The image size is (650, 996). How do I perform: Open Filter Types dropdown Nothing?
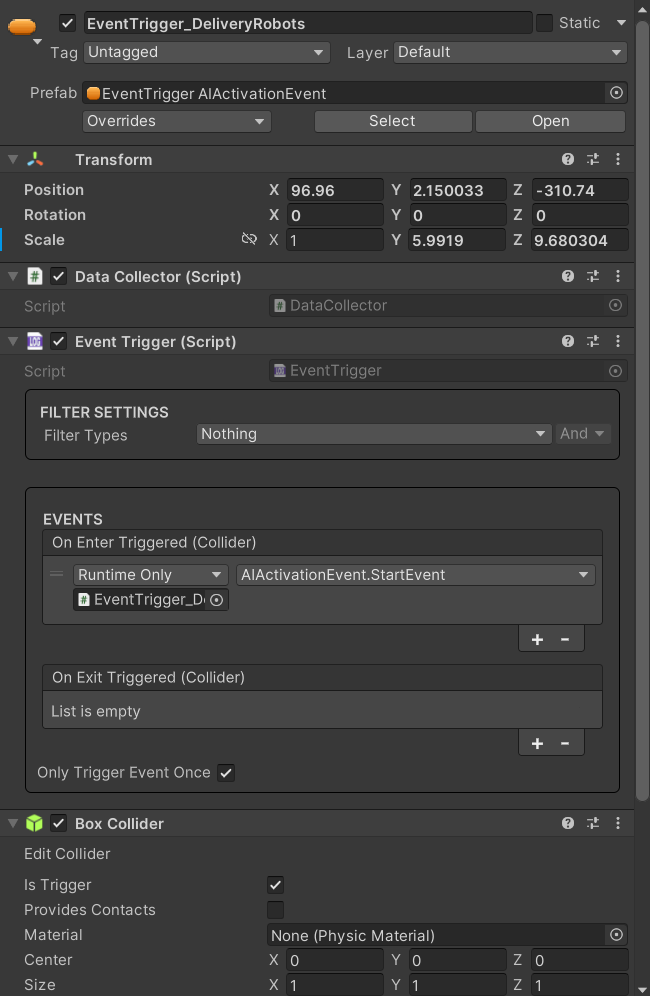click(x=374, y=434)
